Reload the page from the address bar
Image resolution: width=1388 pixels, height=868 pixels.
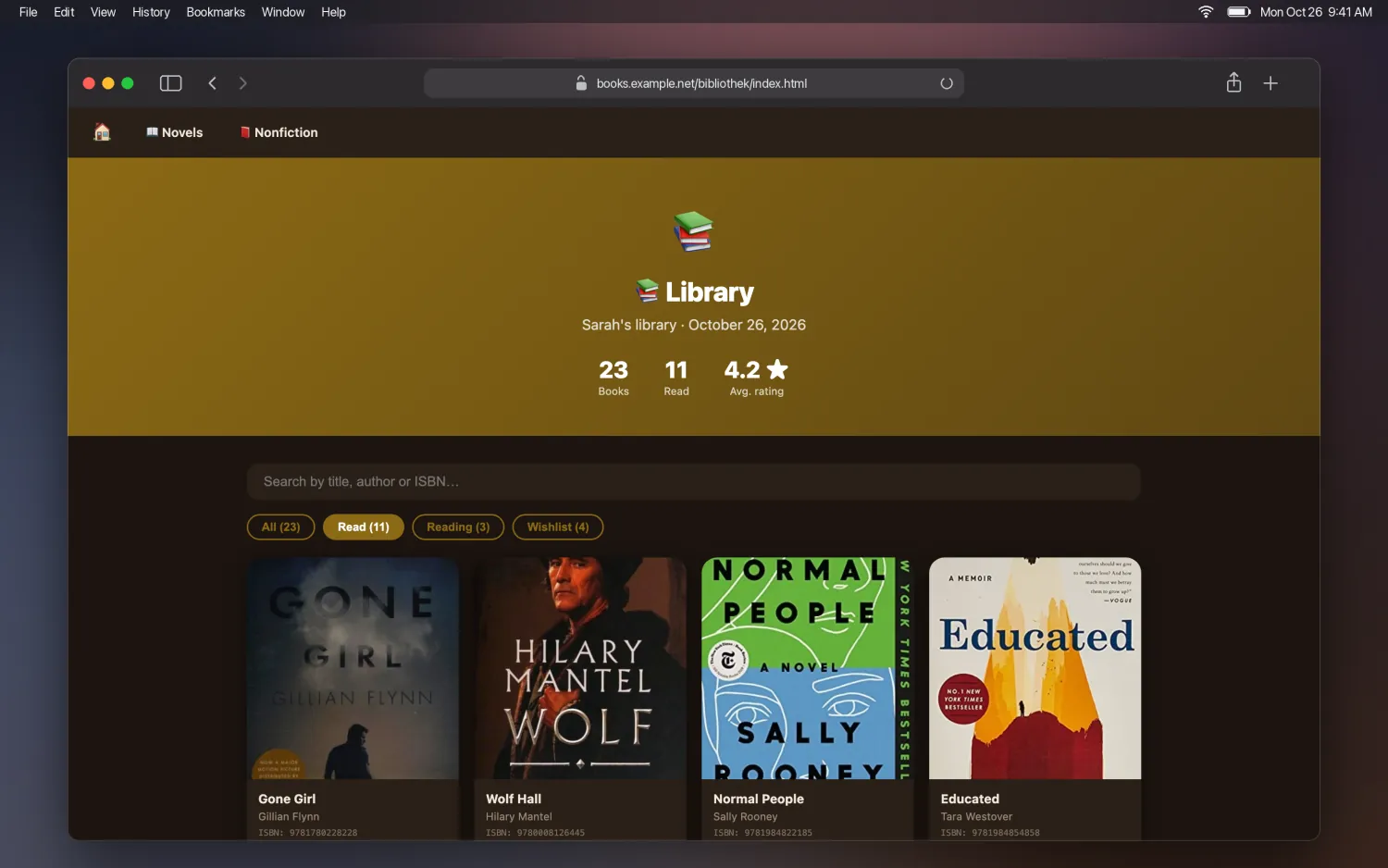click(946, 83)
